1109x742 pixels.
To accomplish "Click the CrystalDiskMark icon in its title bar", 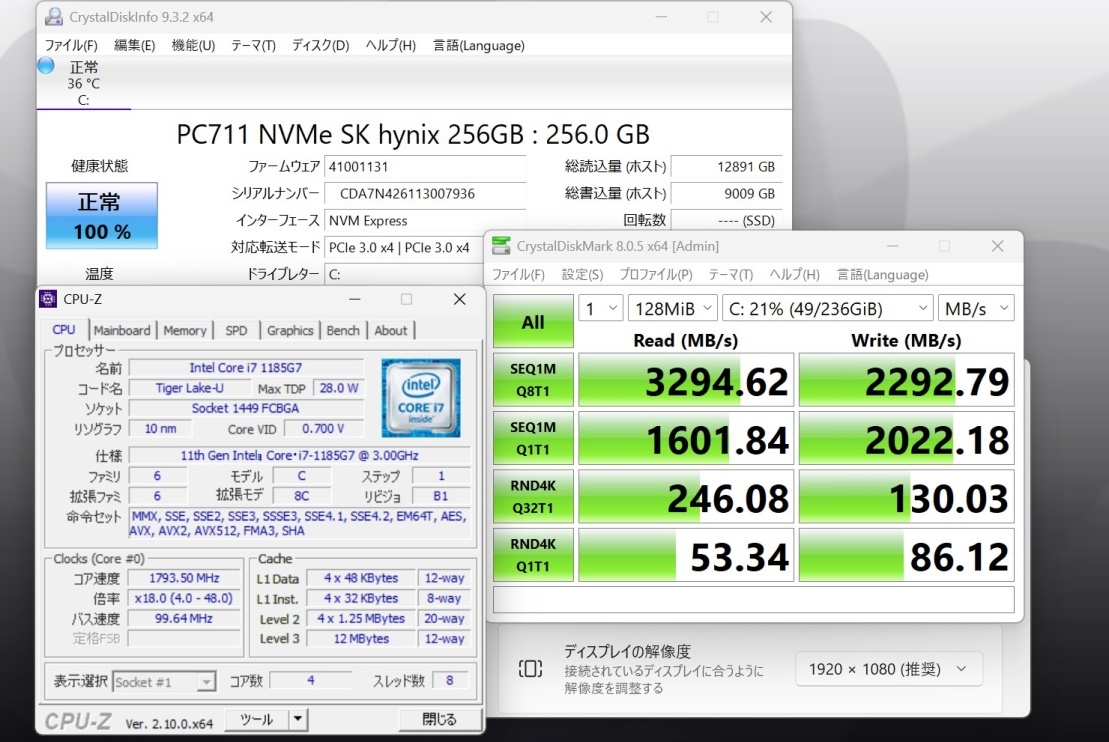I will tap(502, 245).
